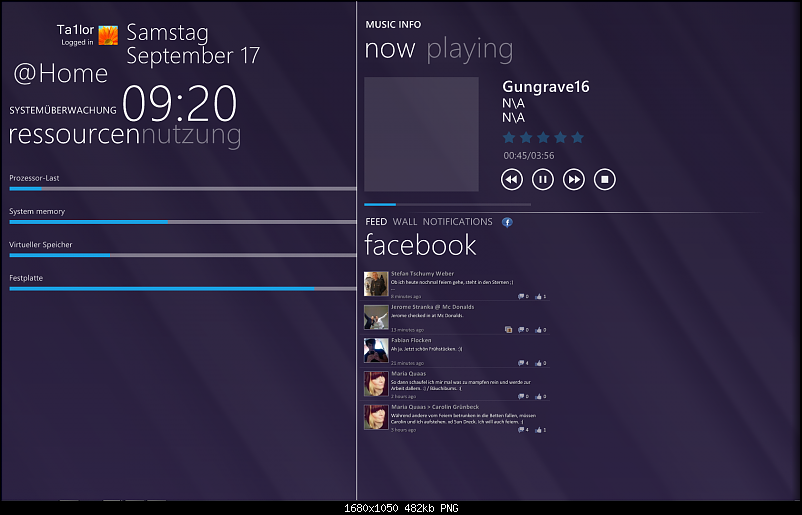
Task: Open comments on Jerome Stranka's post
Action: (523, 330)
